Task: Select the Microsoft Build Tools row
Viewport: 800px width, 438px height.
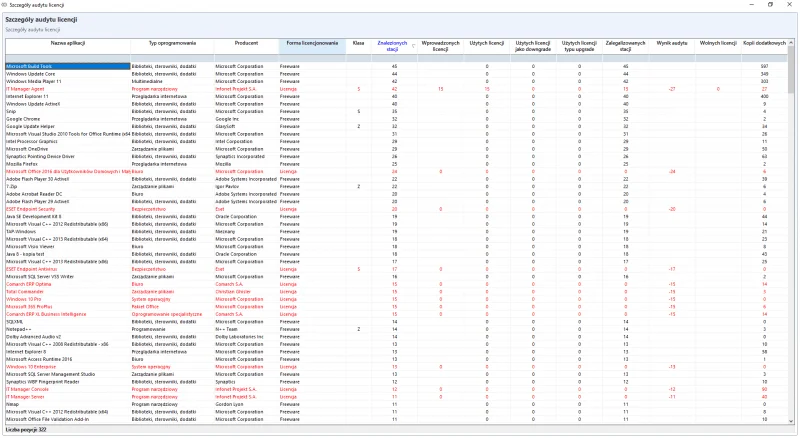Action: pos(396,66)
